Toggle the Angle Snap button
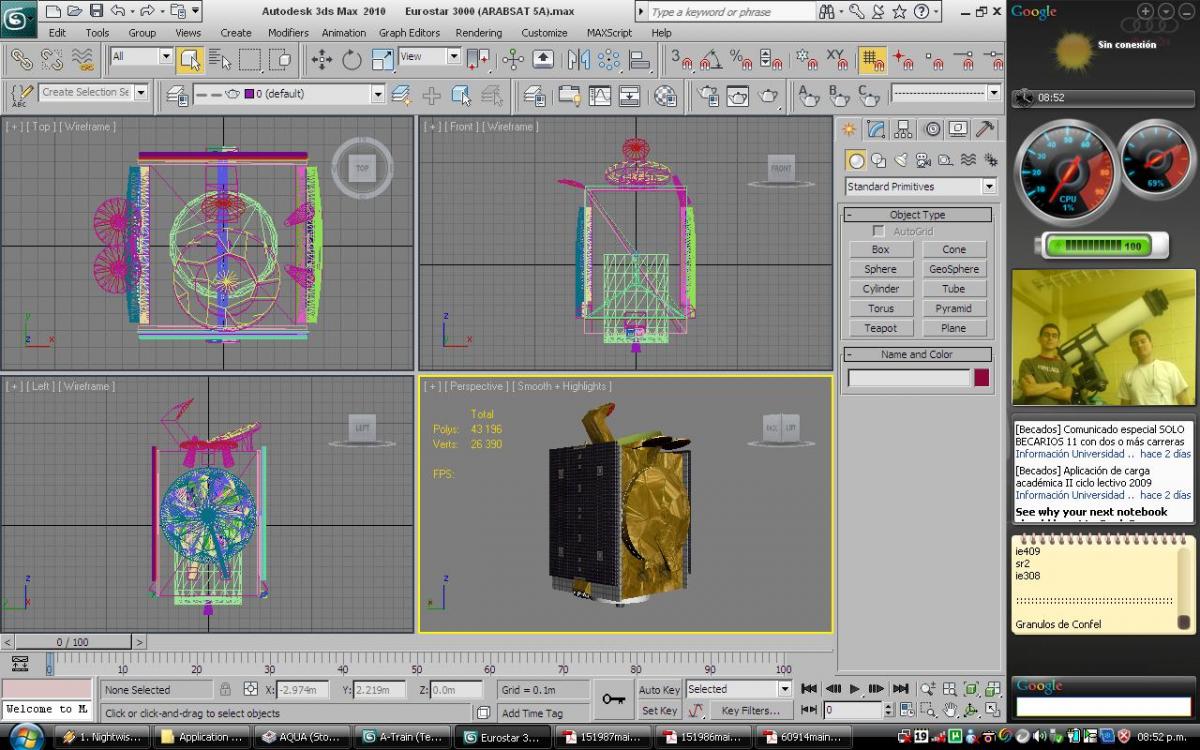The width and height of the screenshot is (1200, 750). pos(711,59)
